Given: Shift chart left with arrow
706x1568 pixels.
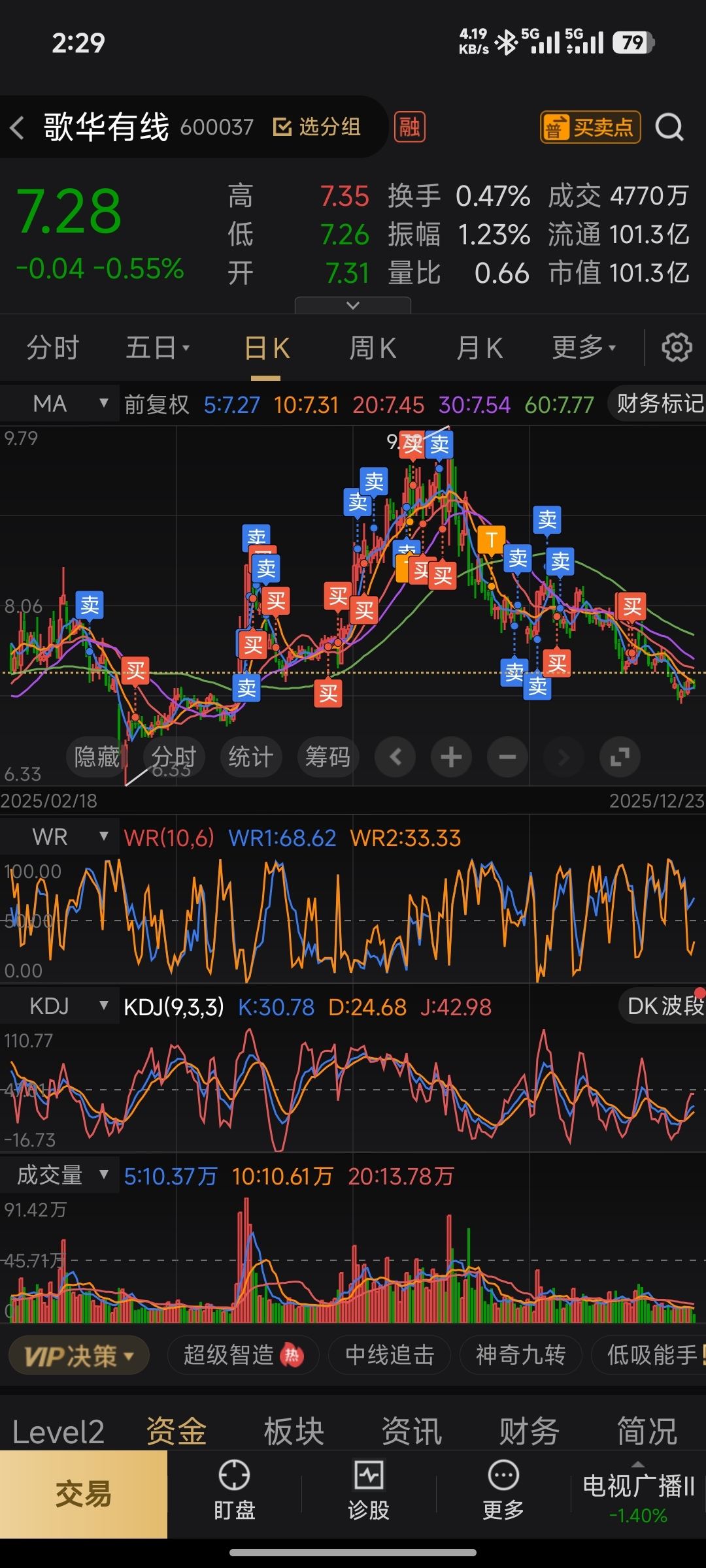Looking at the screenshot, I should click(x=395, y=757).
